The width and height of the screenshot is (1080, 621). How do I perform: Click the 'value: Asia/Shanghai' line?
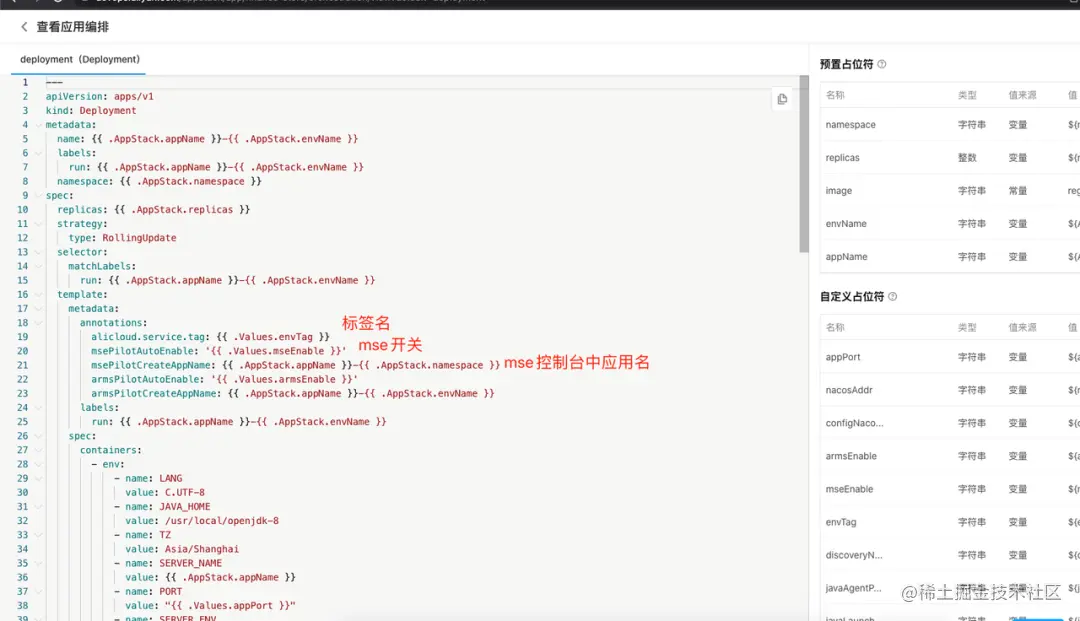point(182,549)
